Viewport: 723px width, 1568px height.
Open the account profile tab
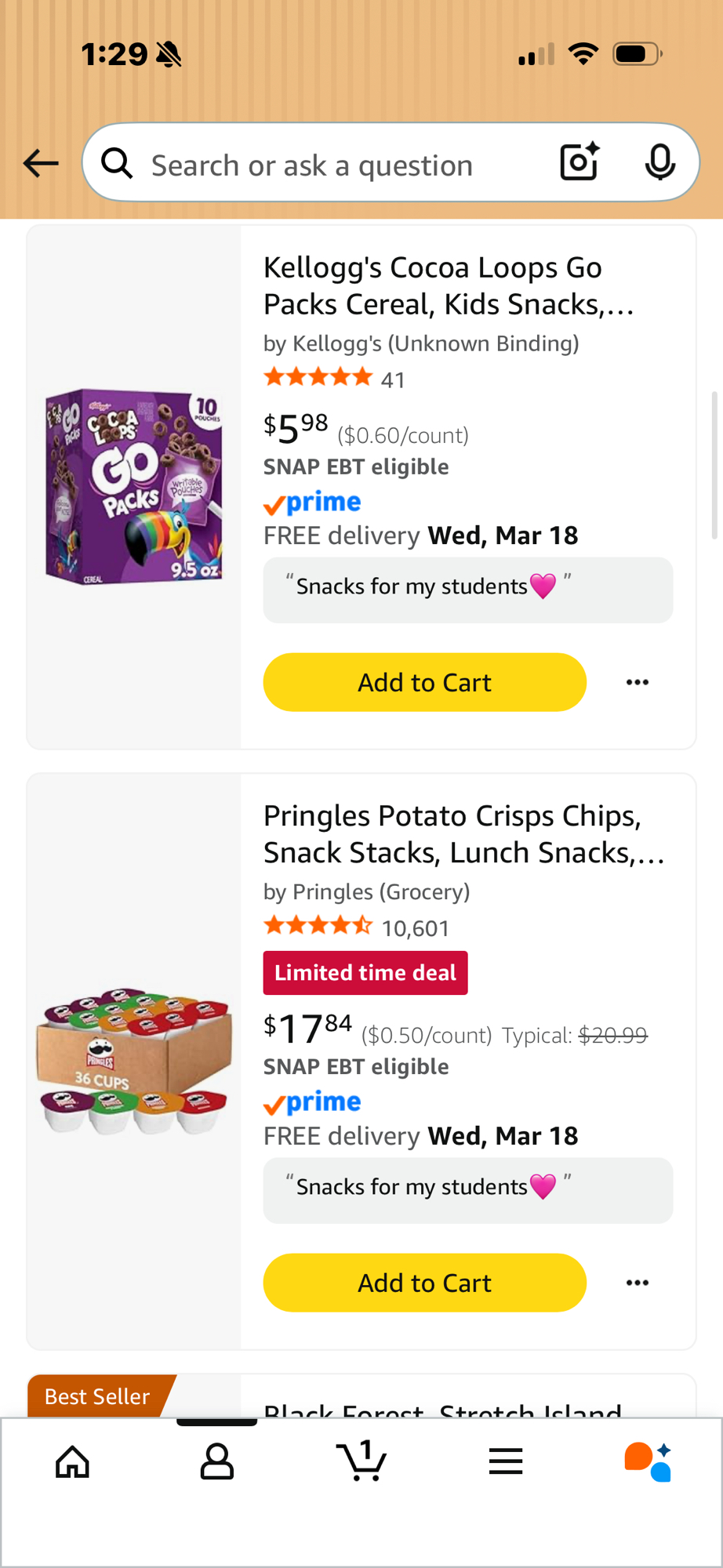(217, 1461)
